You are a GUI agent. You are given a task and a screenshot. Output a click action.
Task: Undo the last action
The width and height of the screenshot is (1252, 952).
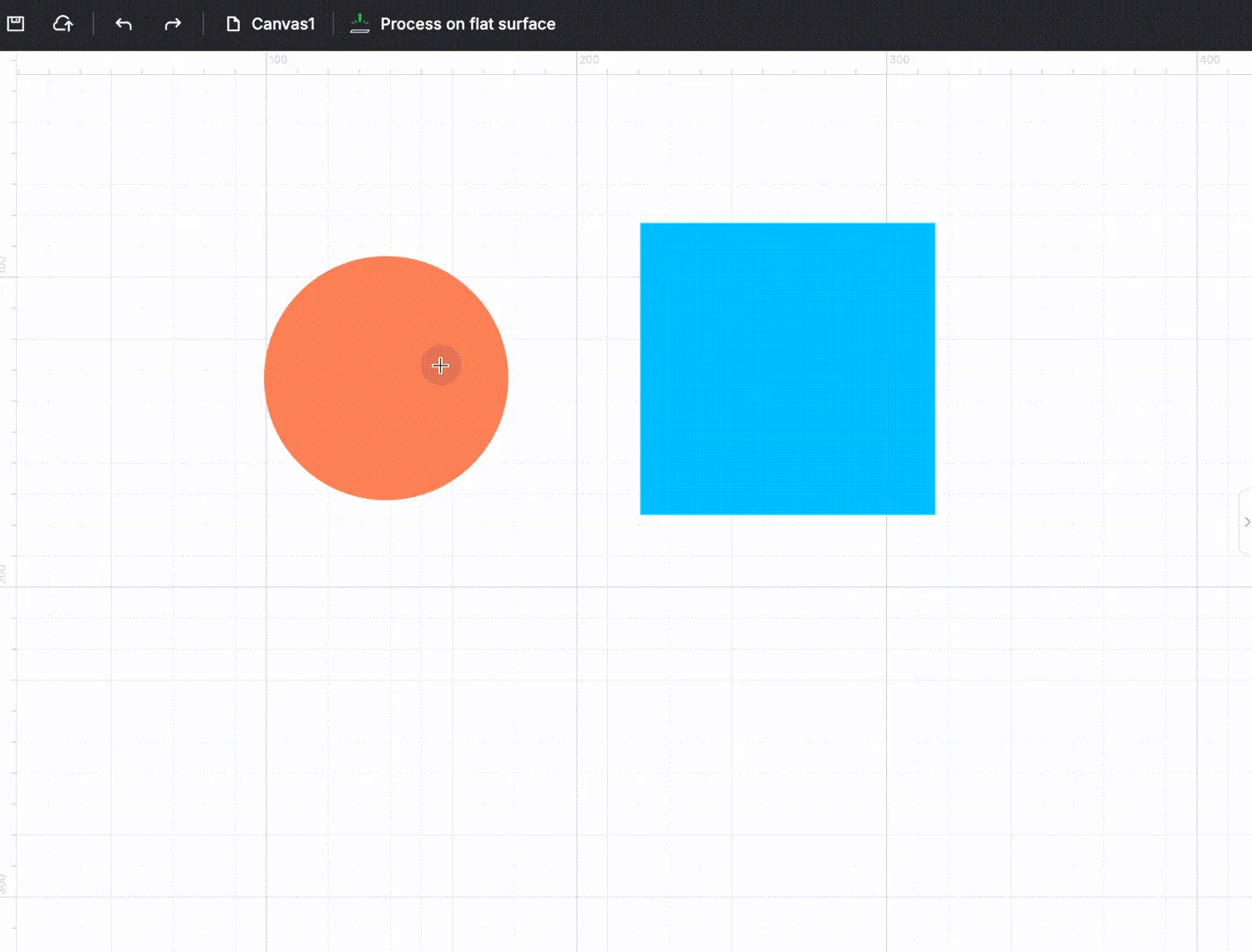(x=124, y=24)
